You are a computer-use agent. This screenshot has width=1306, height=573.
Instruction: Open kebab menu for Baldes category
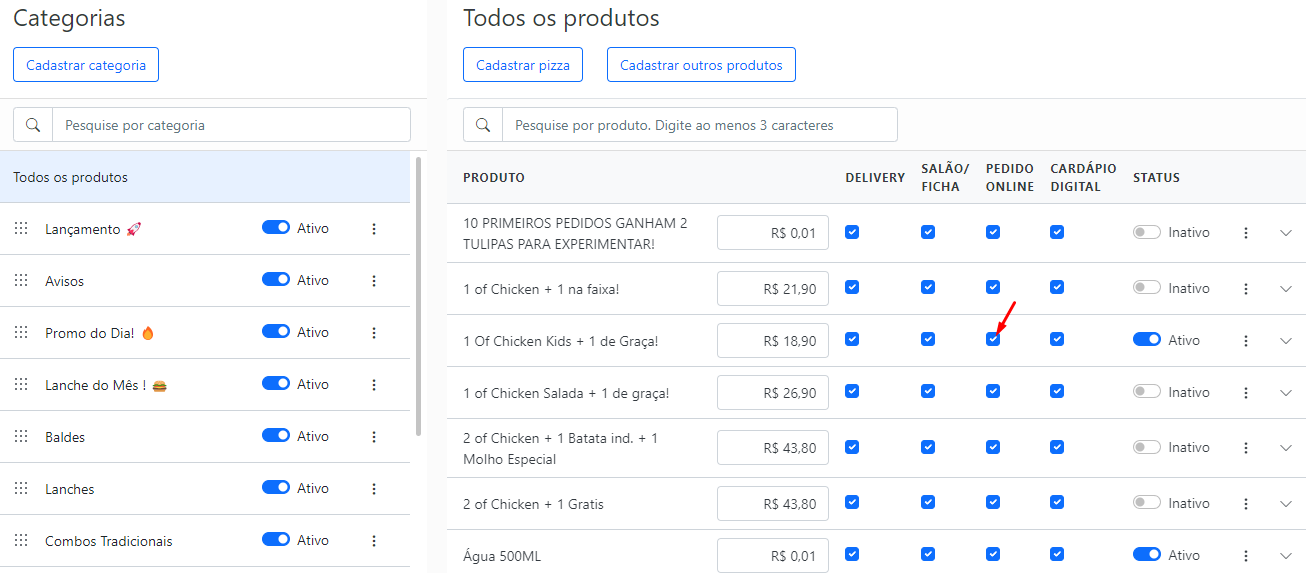click(x=374, y=437)
